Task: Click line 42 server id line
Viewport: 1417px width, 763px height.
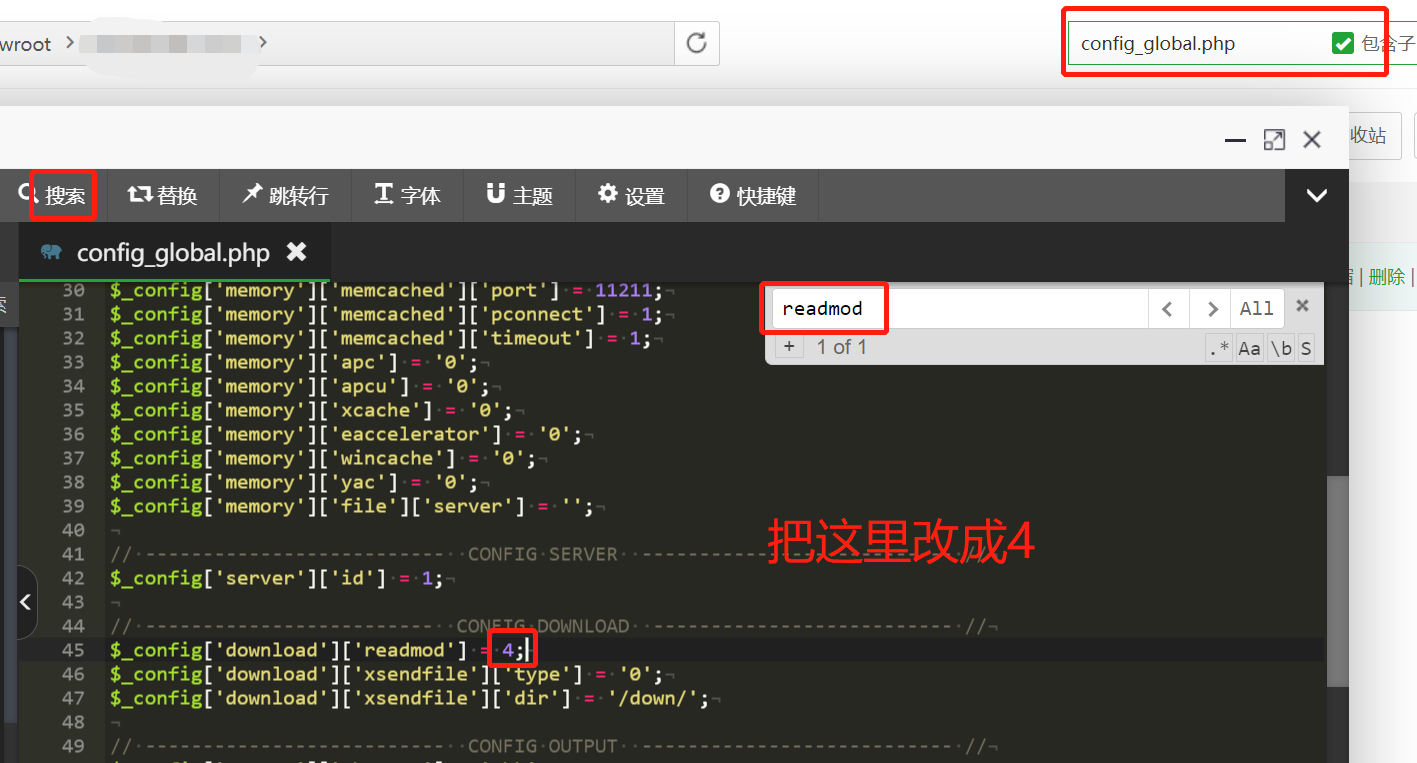Action: [x=276, y=579]
